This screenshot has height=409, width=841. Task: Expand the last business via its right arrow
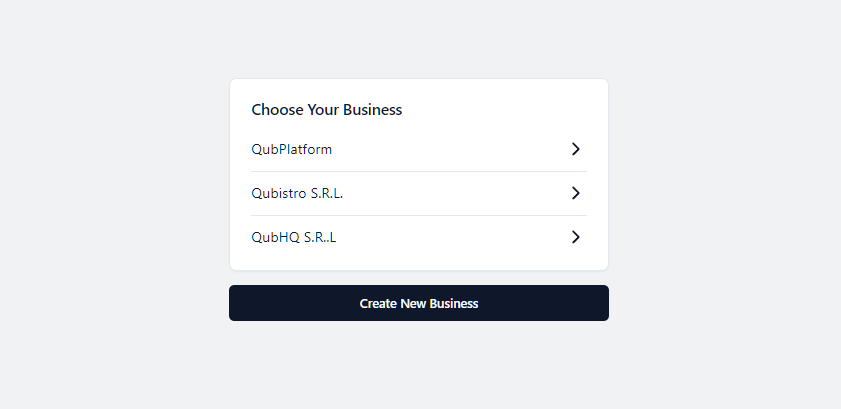point(576,237)
